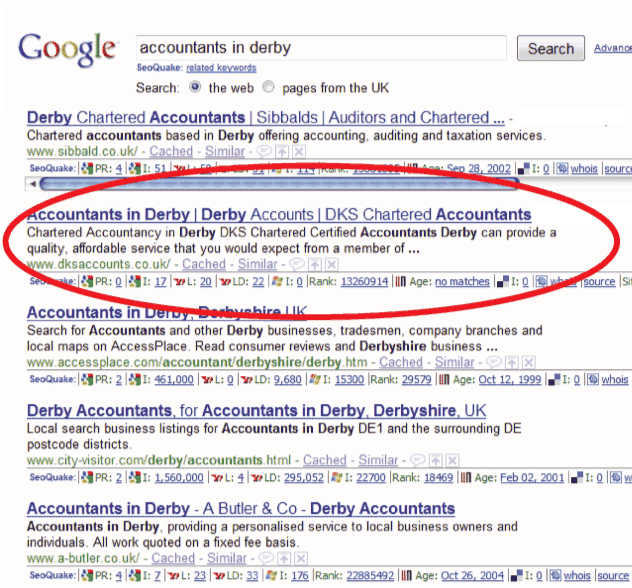Viewport: 632px width, 588px height.
Task: Open the comment bubble icon for sibbald.co.uk result
Action: pyautogui.click(x=264, y=152)
